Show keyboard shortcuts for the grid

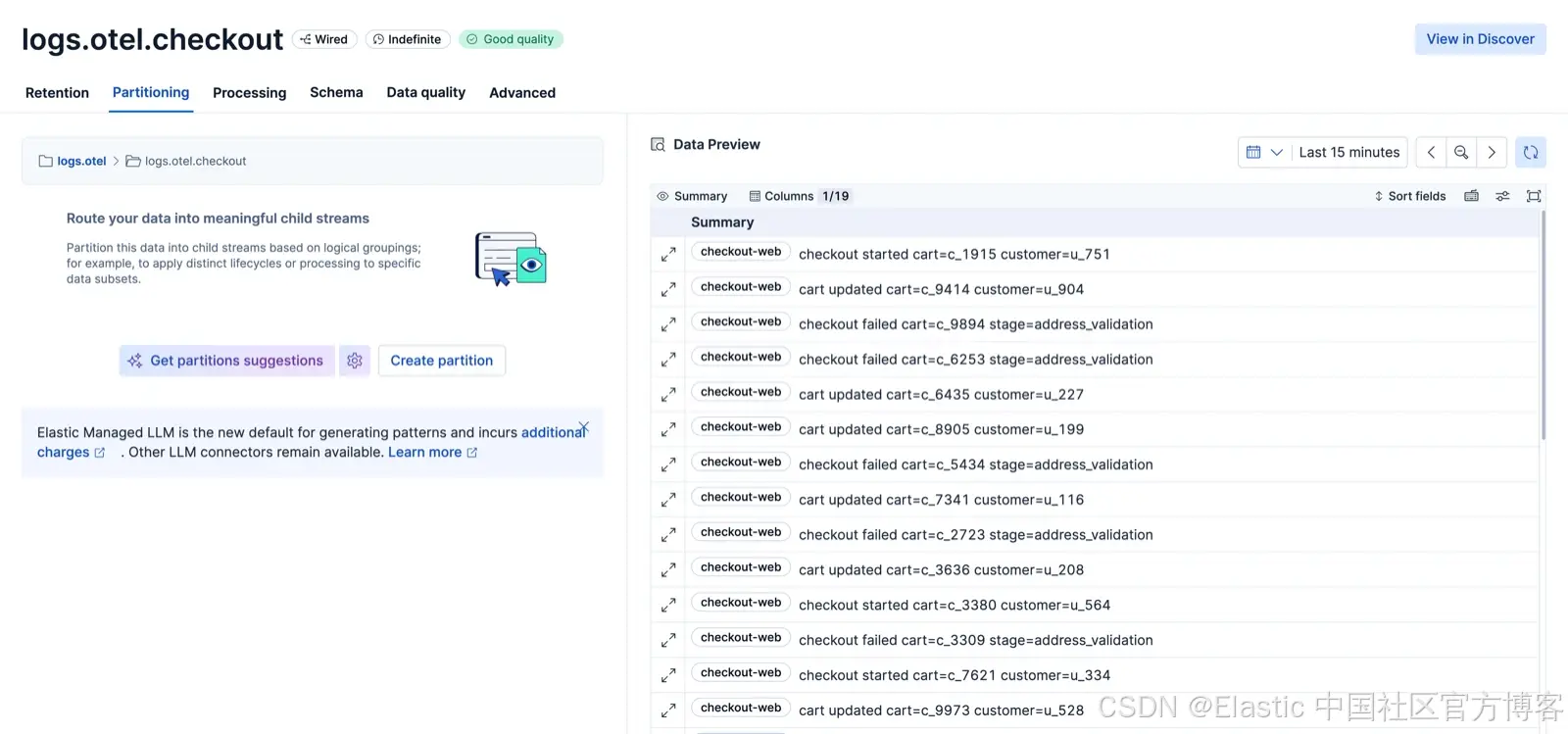1471,196
